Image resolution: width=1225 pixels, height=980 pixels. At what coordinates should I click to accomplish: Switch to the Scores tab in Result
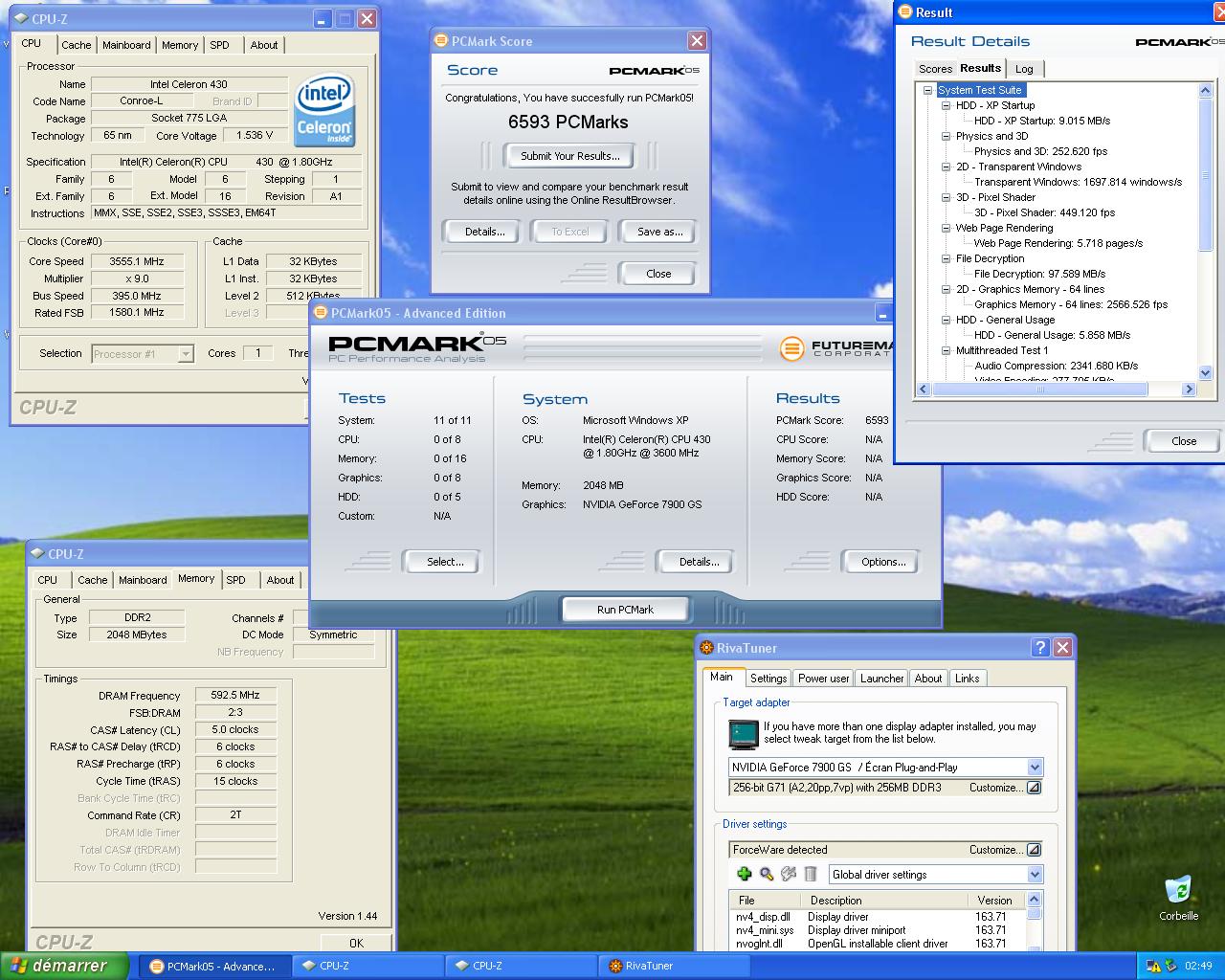click(x=935, y=69)
